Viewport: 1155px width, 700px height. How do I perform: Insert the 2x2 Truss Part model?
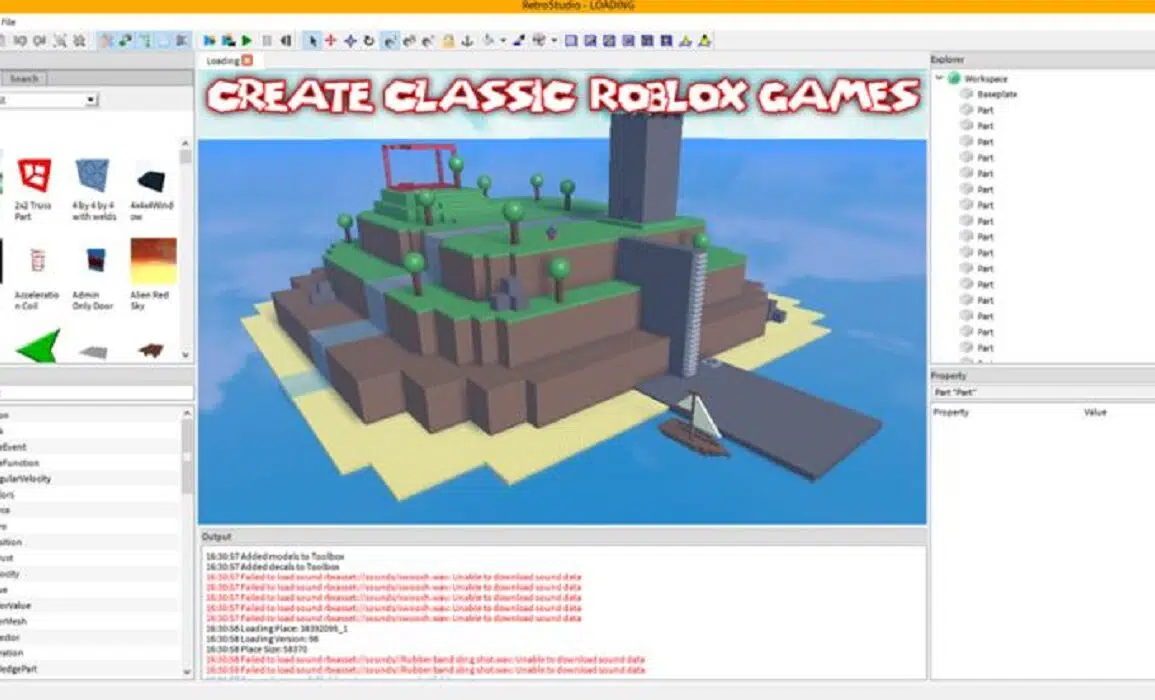[34, 189]
